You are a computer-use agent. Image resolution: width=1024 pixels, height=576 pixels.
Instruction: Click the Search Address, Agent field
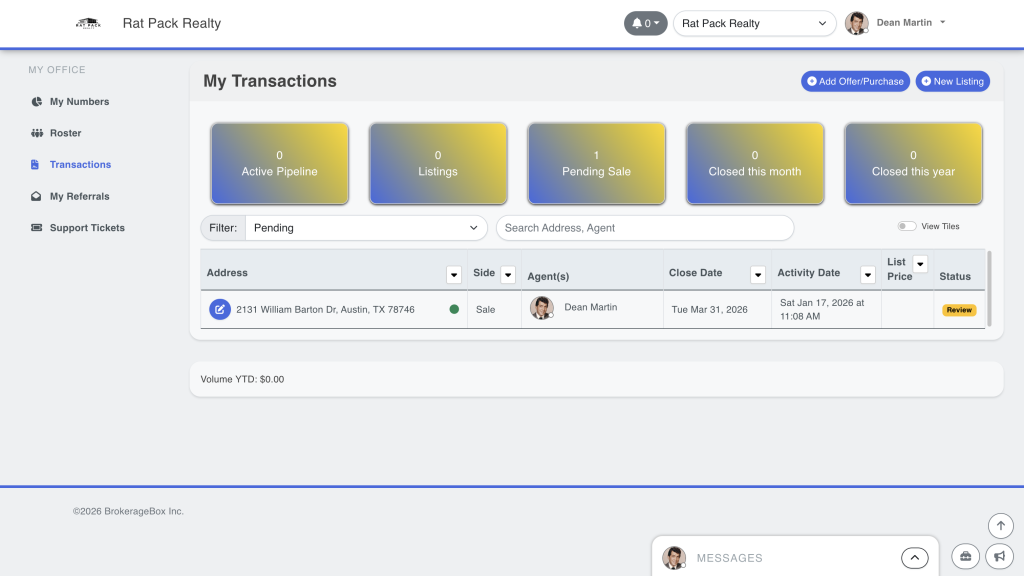click(644, 228)
